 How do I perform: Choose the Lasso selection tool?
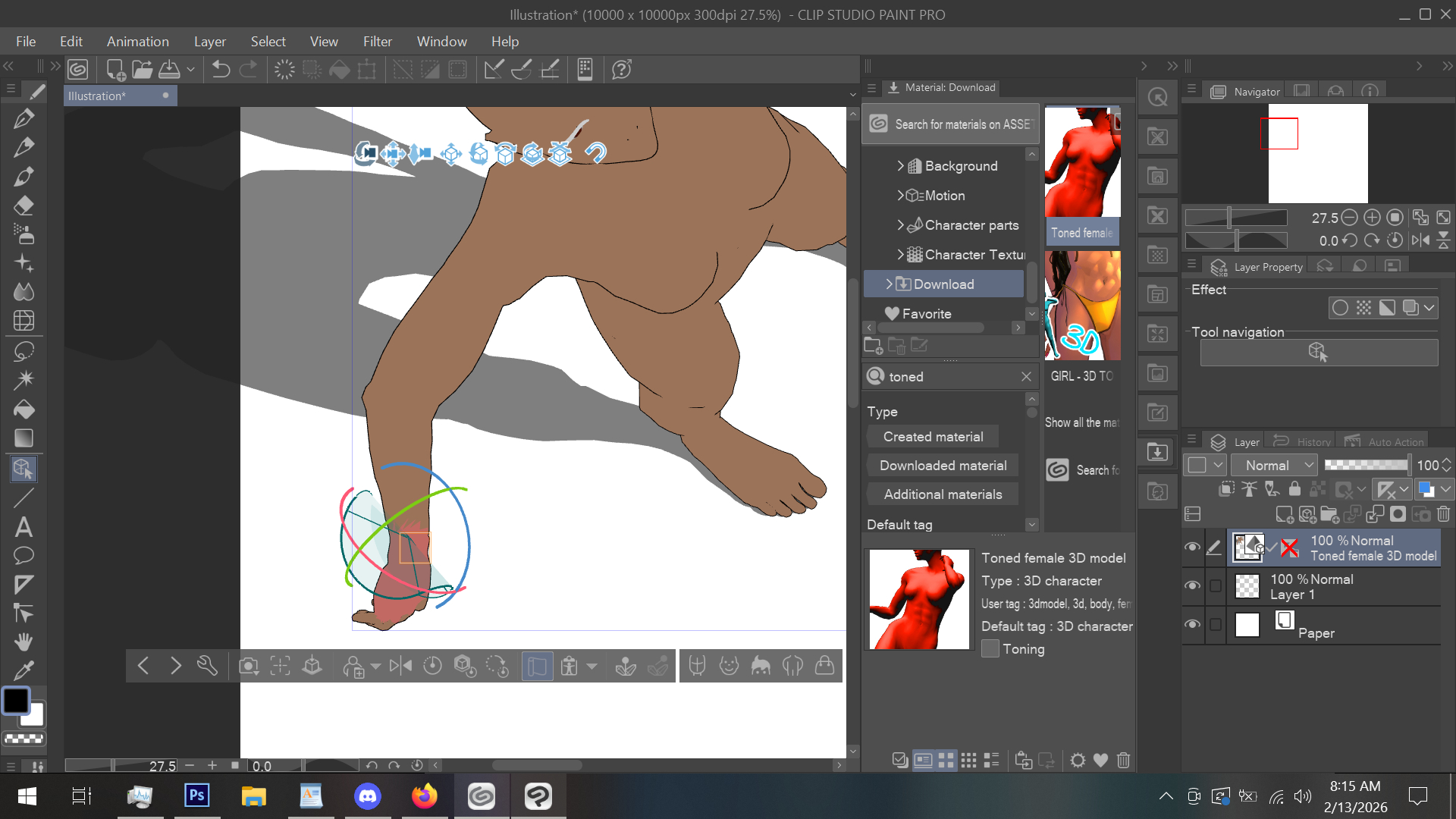[x=24, y=351]
